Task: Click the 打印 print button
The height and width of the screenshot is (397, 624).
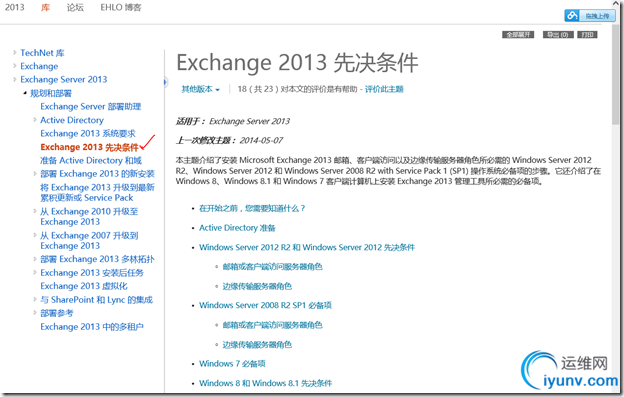Action: coord(587,35)
